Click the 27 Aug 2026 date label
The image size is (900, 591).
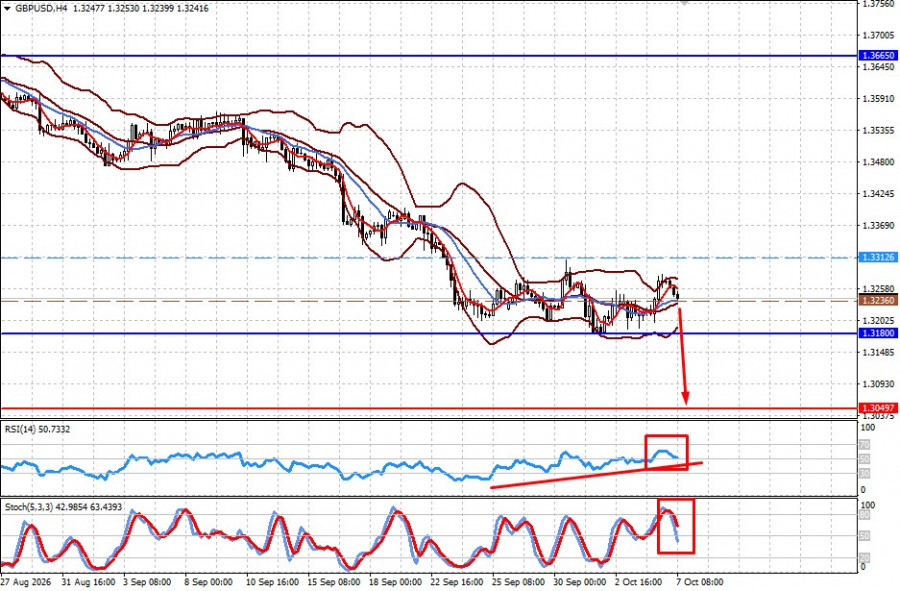(x=26, y=582)
